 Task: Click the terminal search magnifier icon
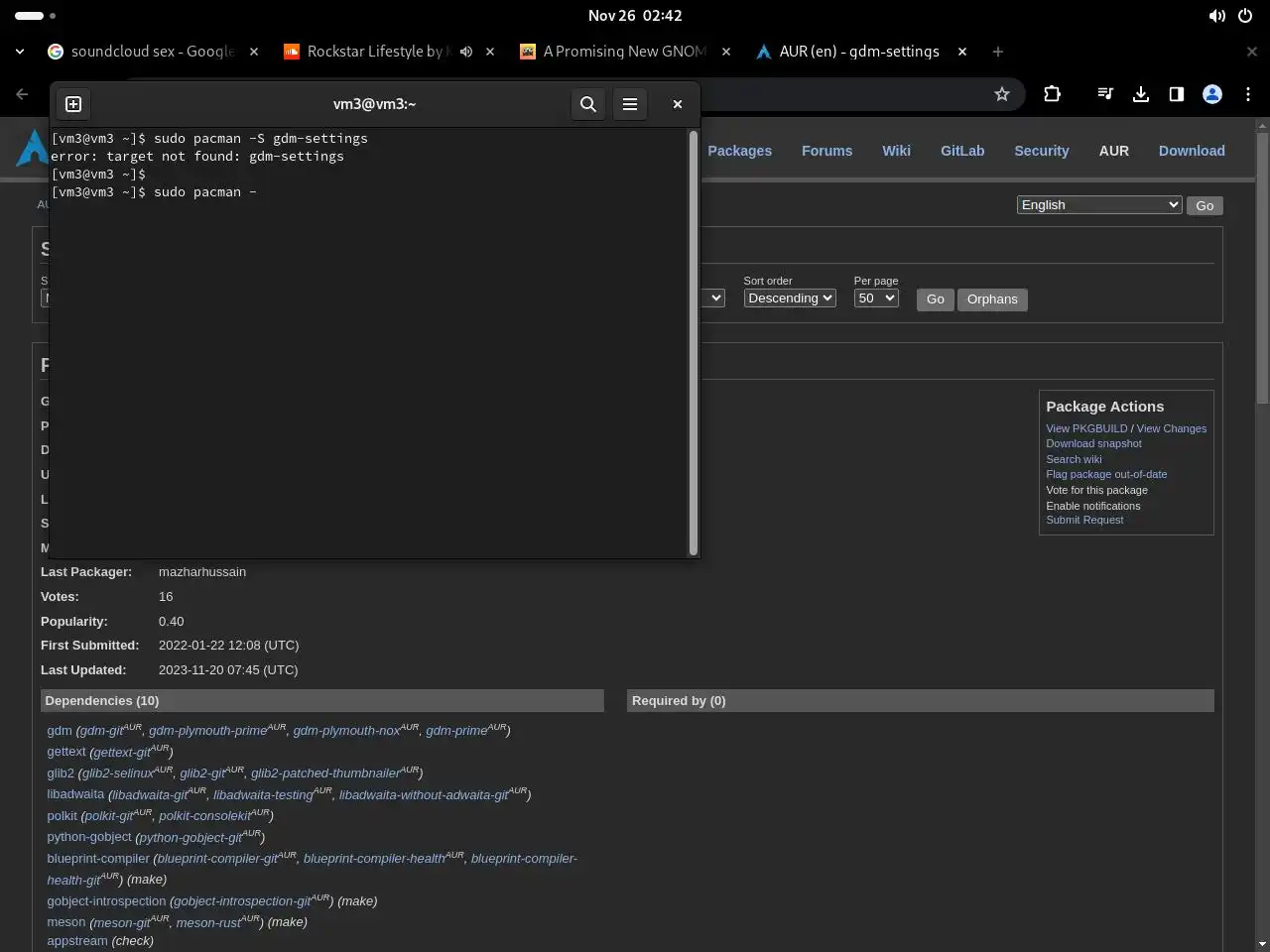588,104
